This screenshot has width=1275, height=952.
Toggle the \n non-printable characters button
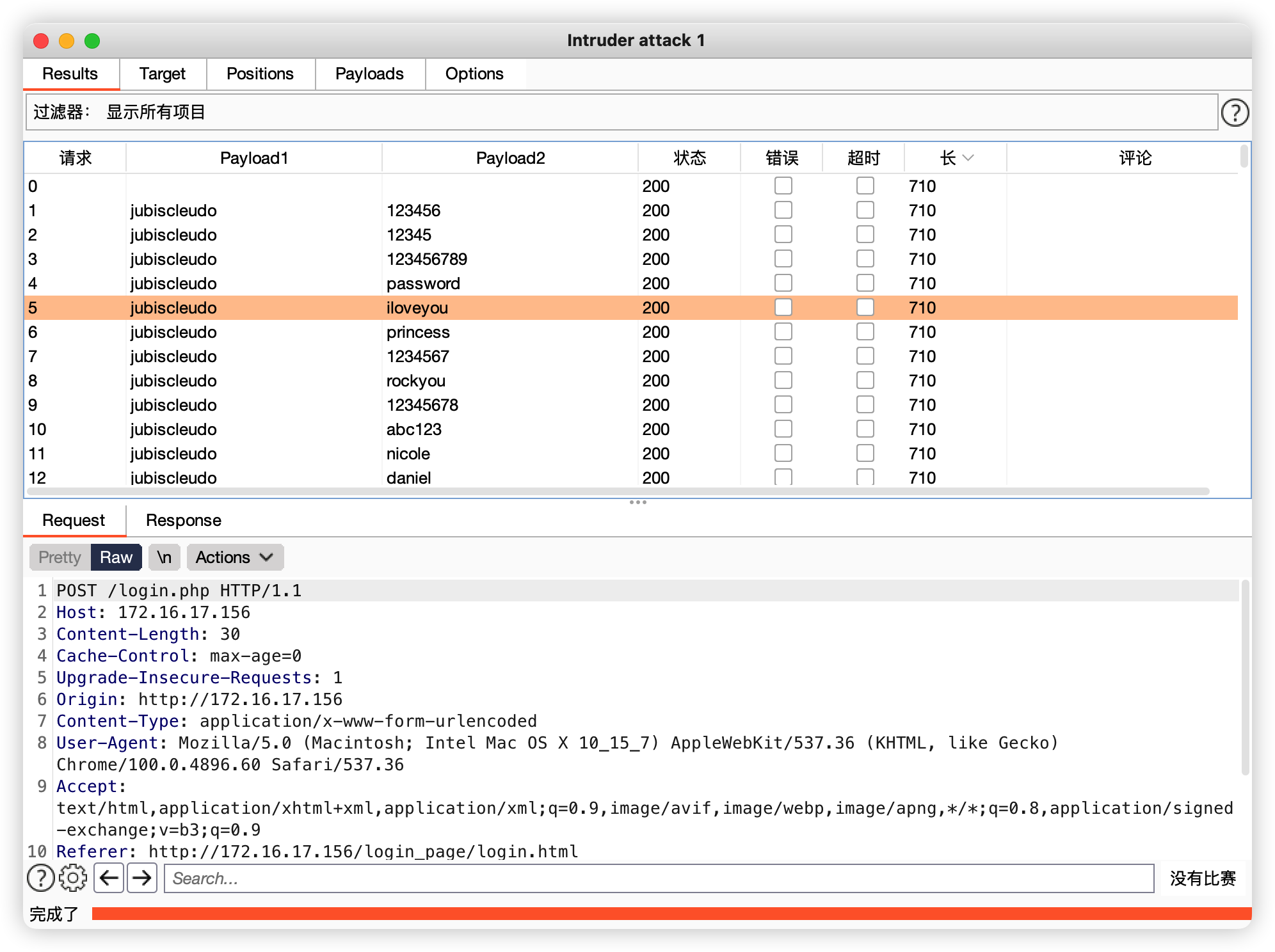point(164,557)
